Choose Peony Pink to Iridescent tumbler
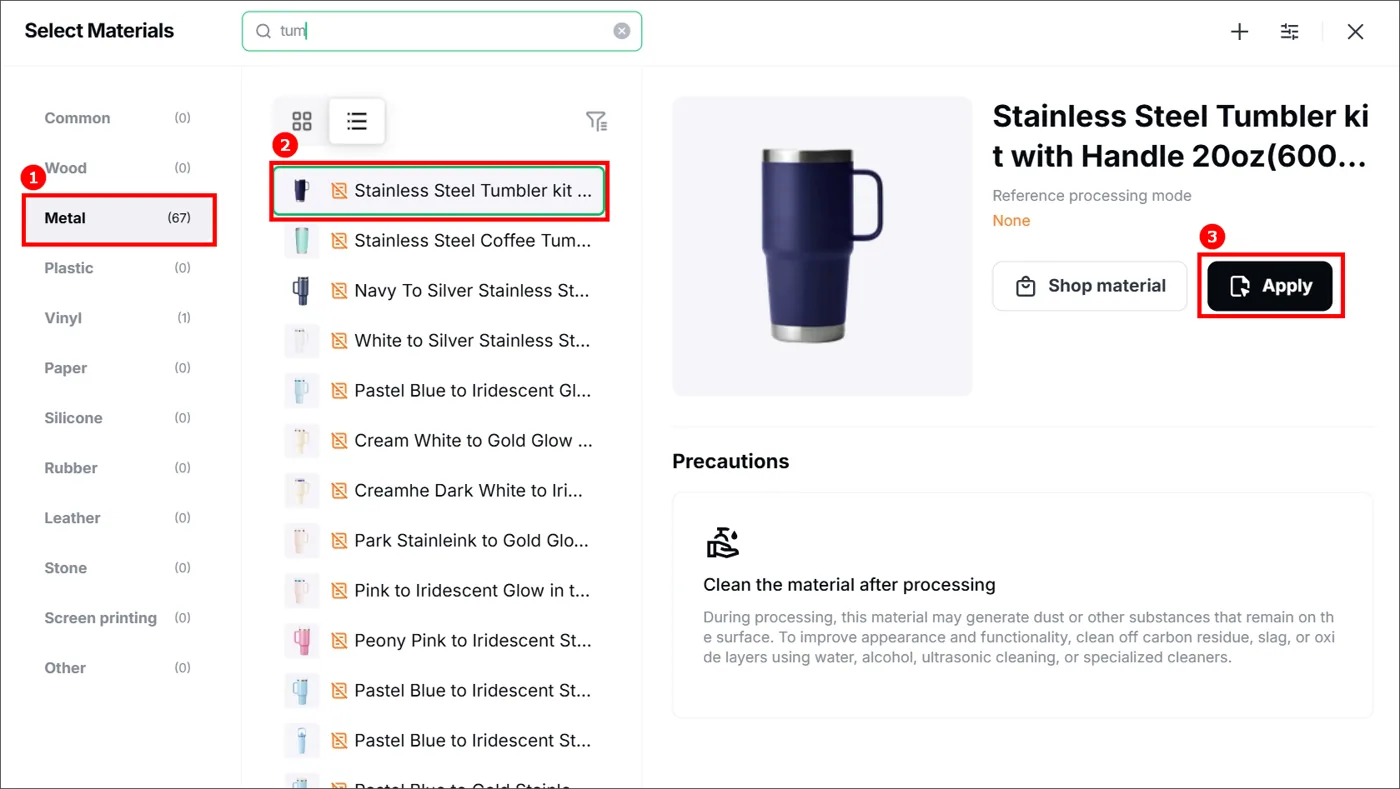 click(439, 641)
